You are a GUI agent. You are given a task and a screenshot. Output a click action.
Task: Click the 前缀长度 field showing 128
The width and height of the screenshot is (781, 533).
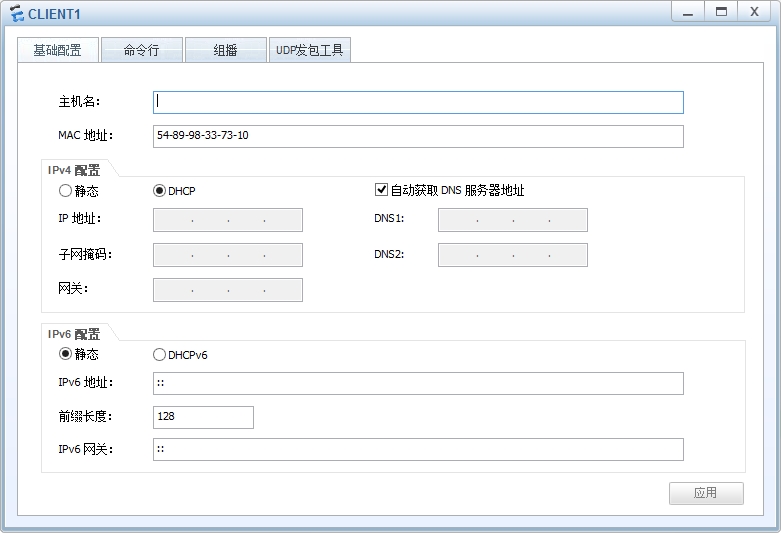(x=203, y=417)
